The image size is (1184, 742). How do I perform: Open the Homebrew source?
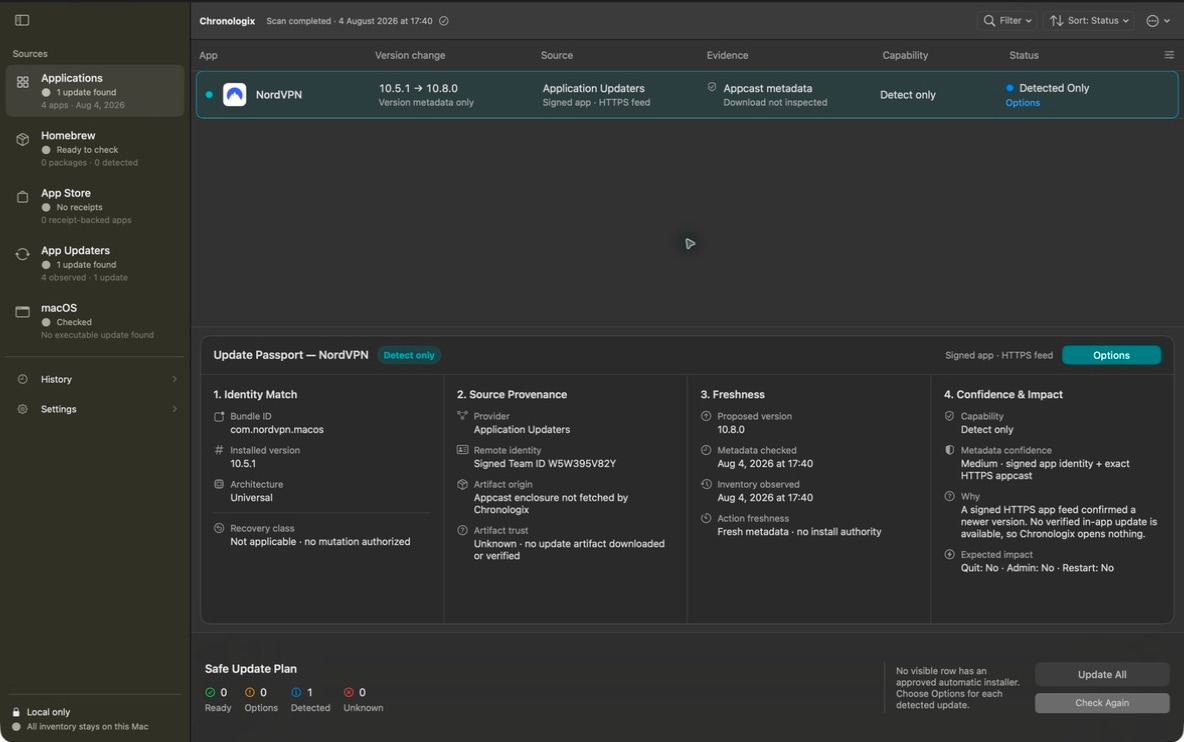point(94,148)
